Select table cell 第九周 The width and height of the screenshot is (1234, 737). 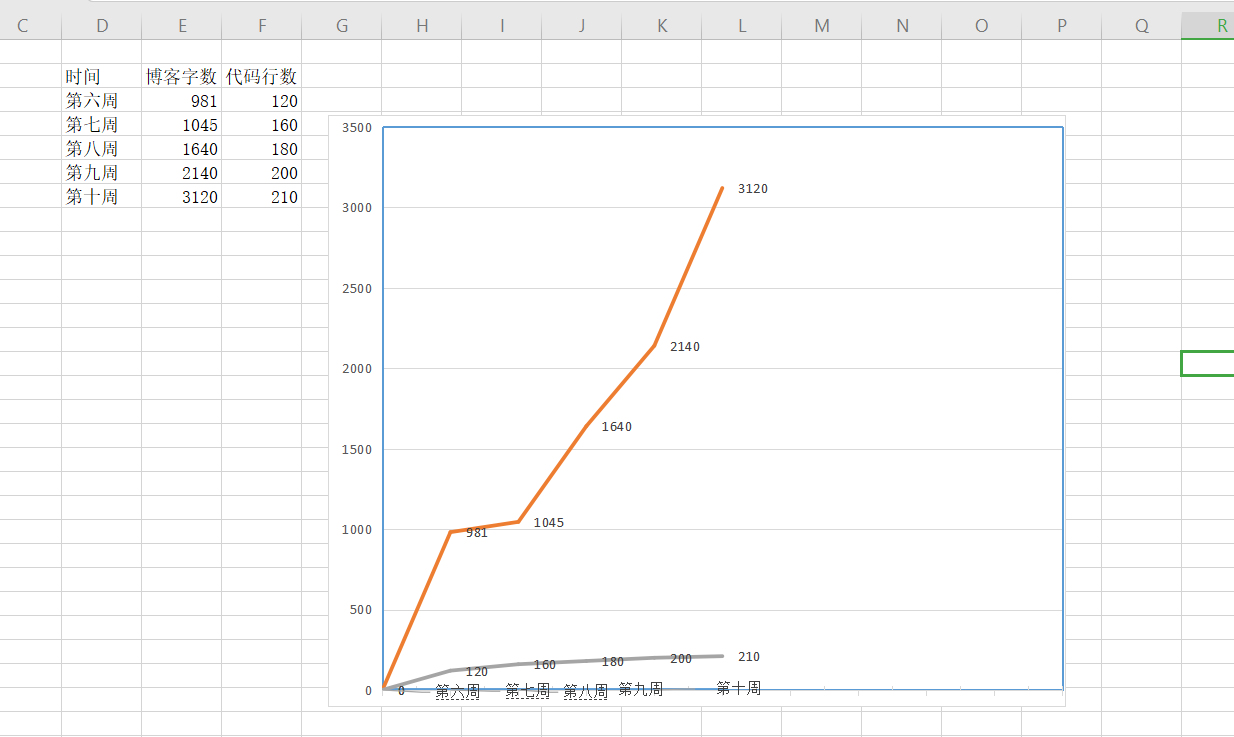(101, 172)
